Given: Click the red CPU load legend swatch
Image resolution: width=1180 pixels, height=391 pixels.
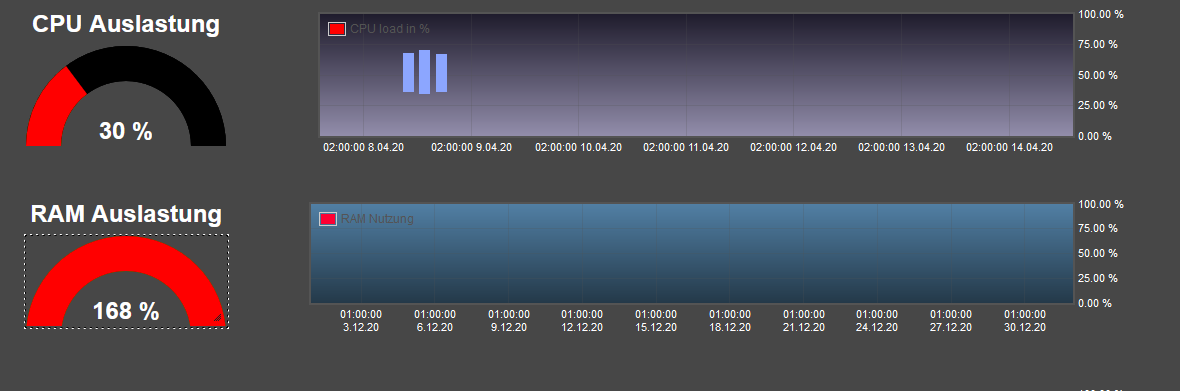Looking at the screenshot, I should [337, 29].
